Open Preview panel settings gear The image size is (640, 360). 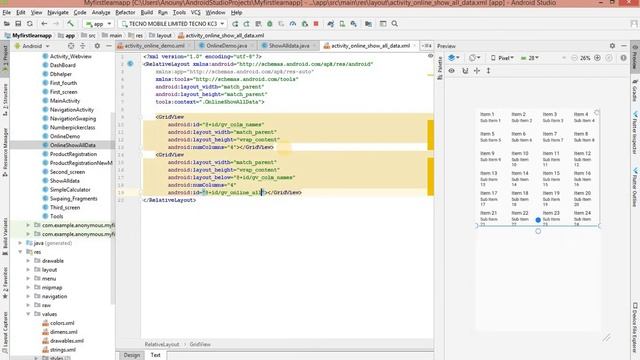tap(612, 46)
